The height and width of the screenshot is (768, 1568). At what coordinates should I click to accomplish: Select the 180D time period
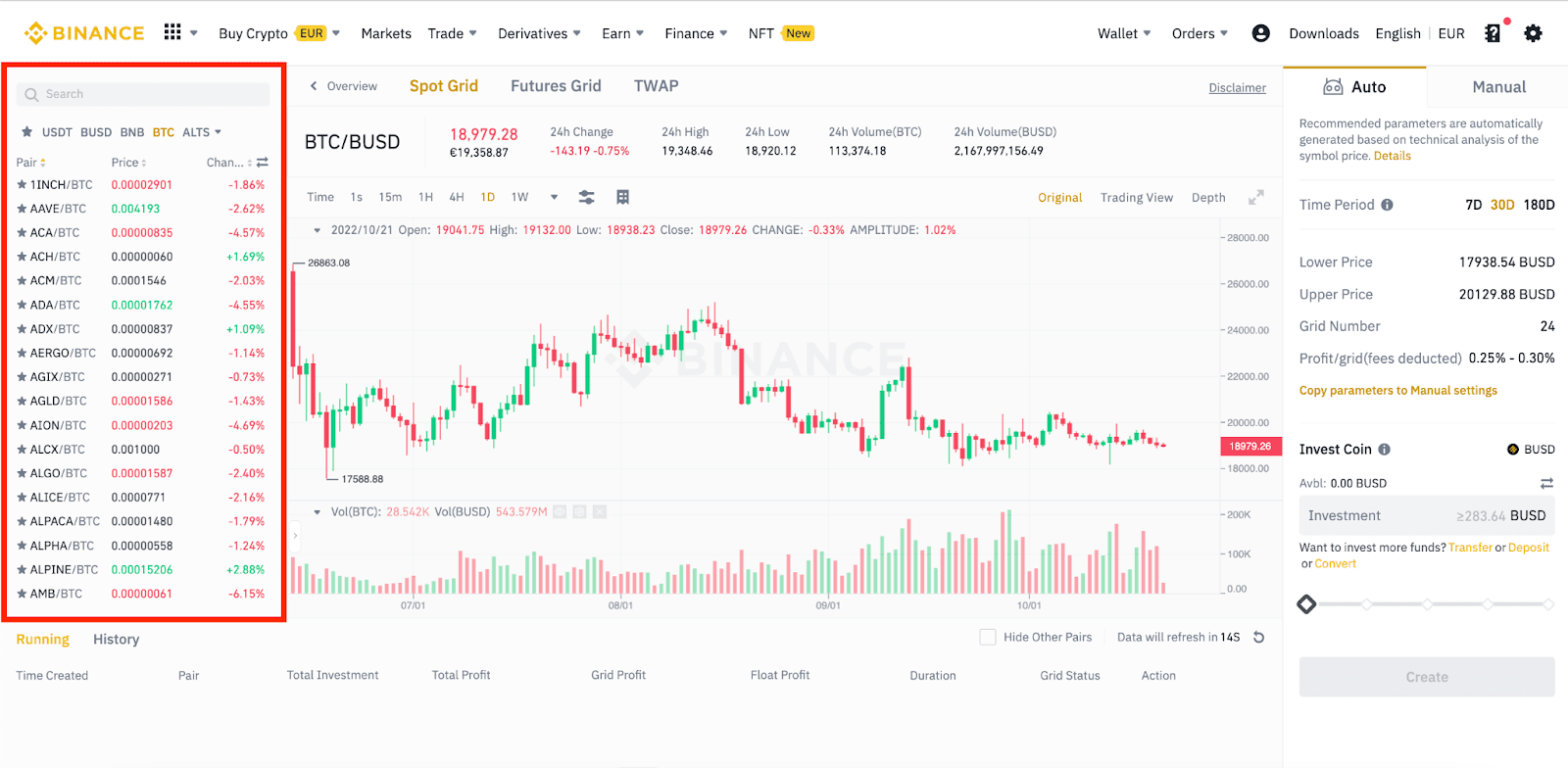[1539, 205]
